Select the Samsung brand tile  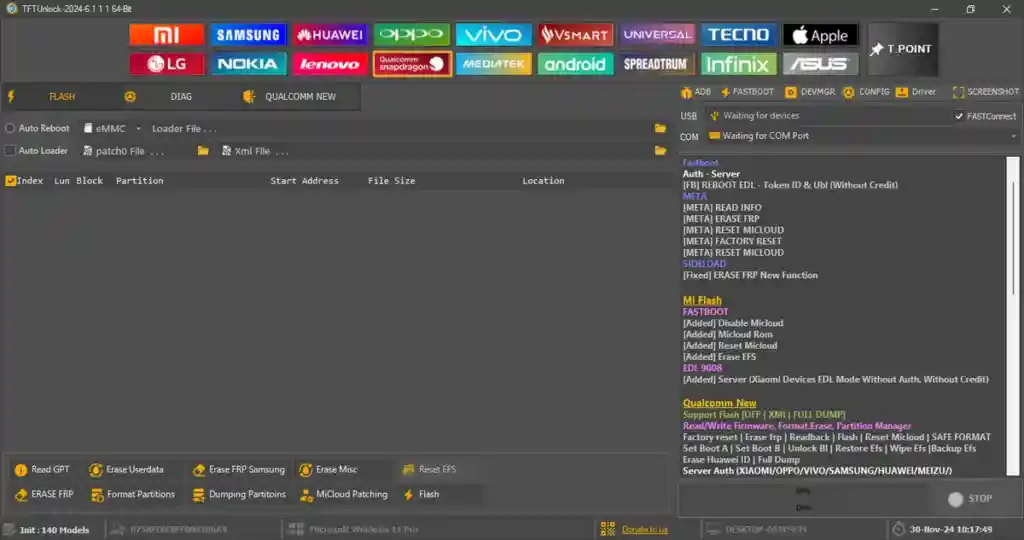coord(248,35)
